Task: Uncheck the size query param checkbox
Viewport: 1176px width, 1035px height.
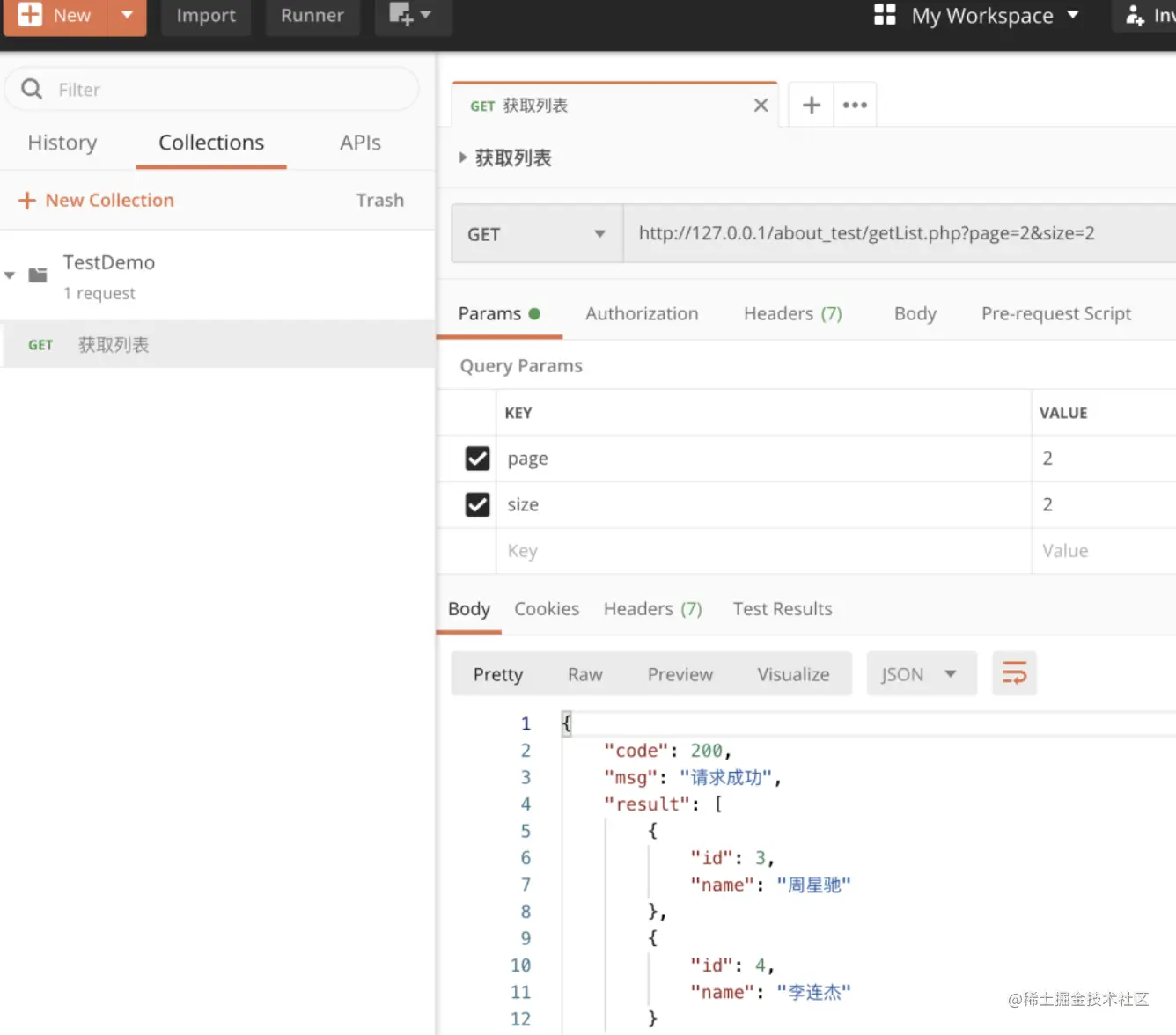Action: pos(477,504)
